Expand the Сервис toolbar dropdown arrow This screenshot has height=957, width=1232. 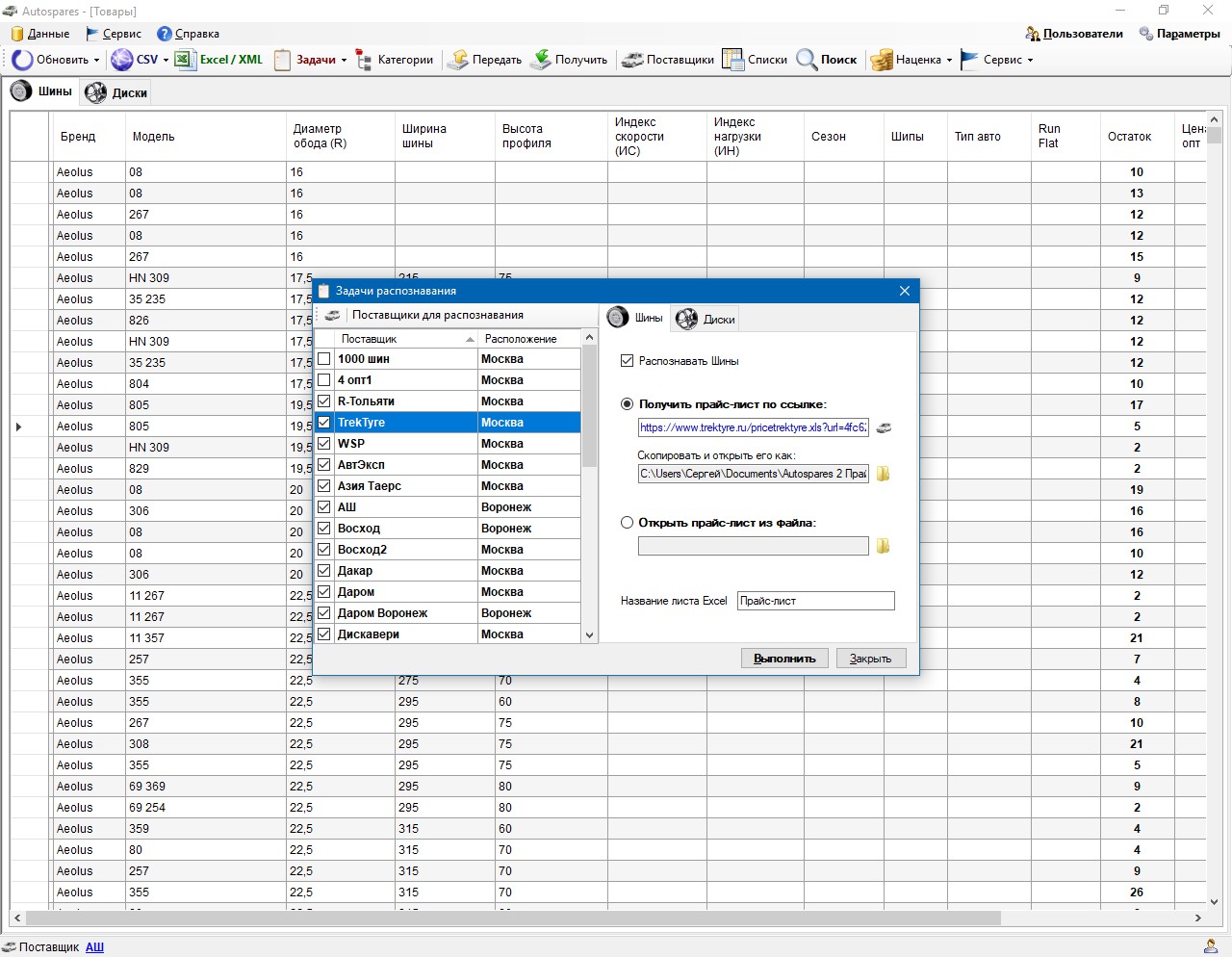click(1030, 60)
